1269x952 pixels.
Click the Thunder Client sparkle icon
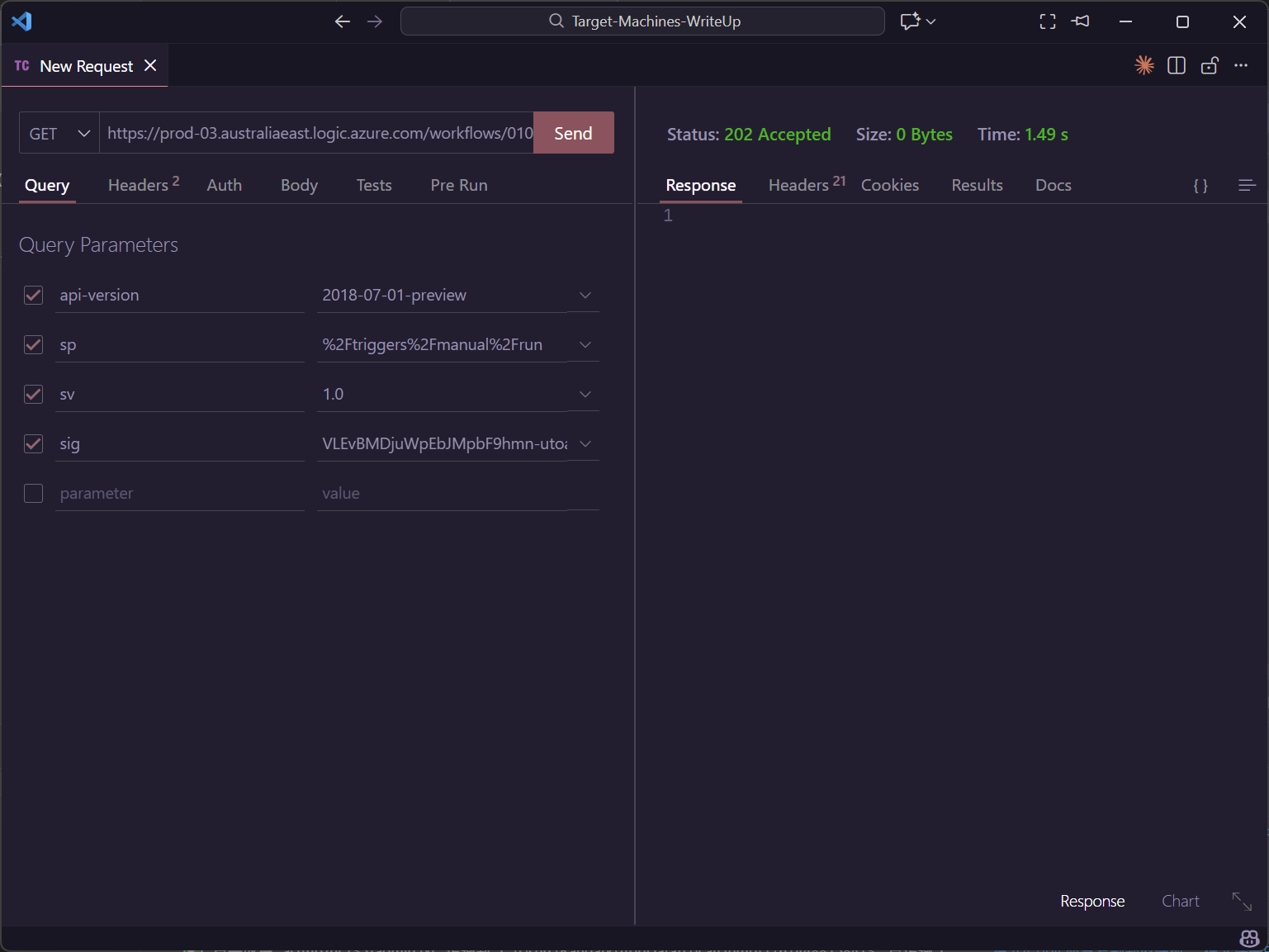click(1144, 65)
